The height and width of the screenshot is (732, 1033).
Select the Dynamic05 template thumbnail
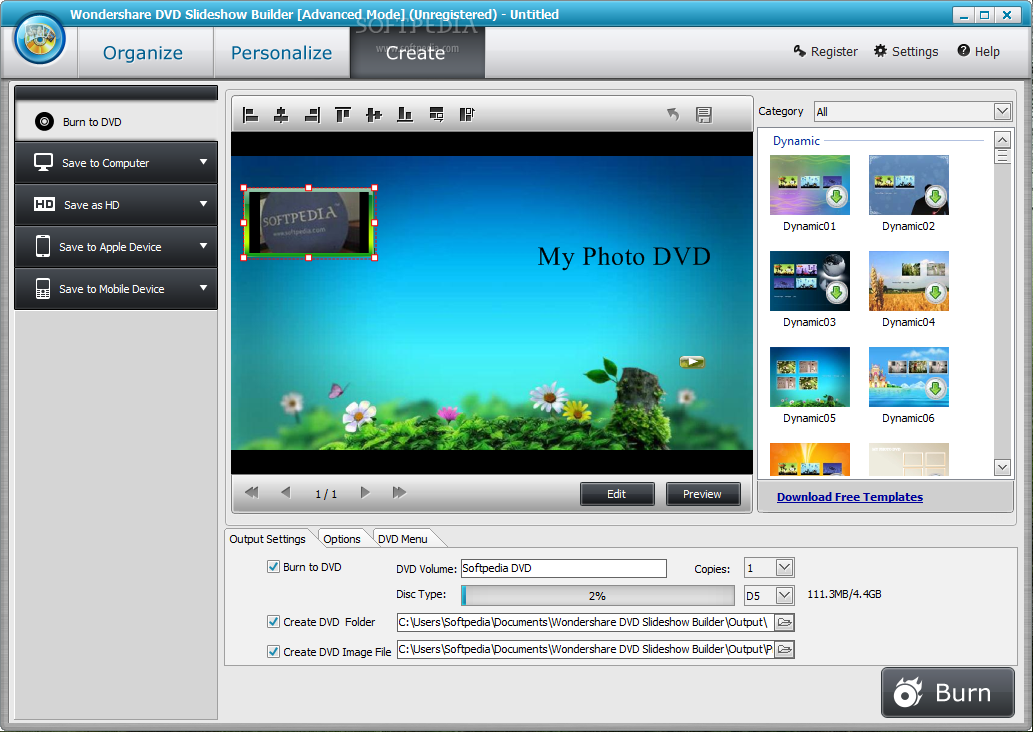tap(810, 377)
